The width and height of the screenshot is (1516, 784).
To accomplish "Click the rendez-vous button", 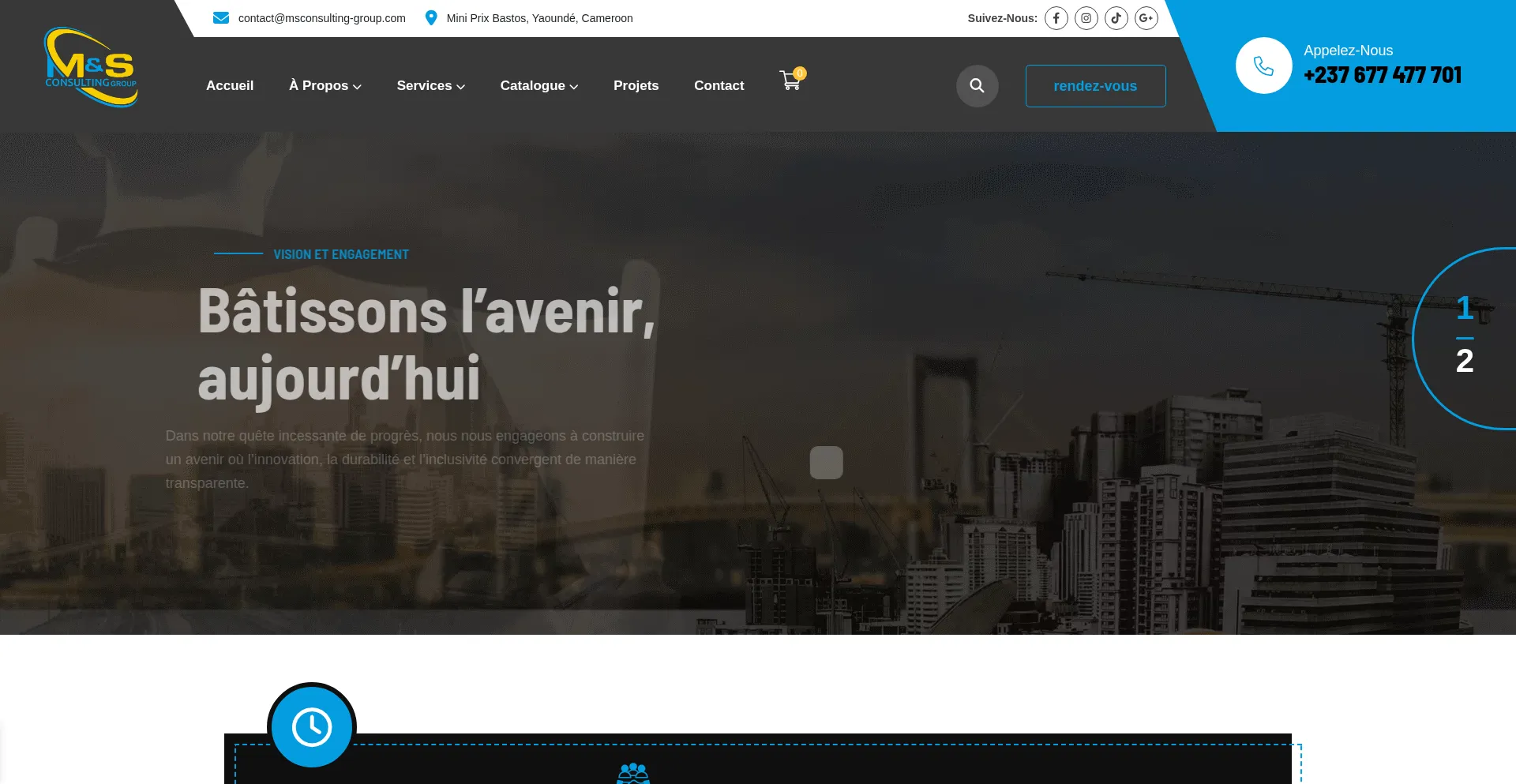I will (1095, 86).
